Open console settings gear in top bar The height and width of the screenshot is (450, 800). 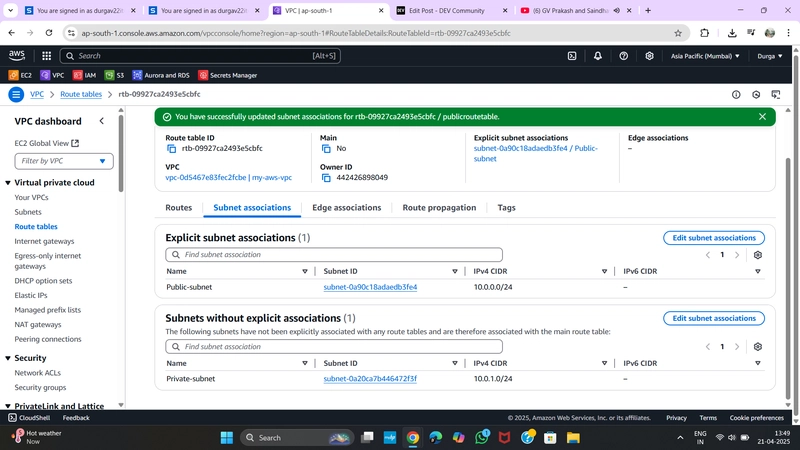(x=649, y=56)
